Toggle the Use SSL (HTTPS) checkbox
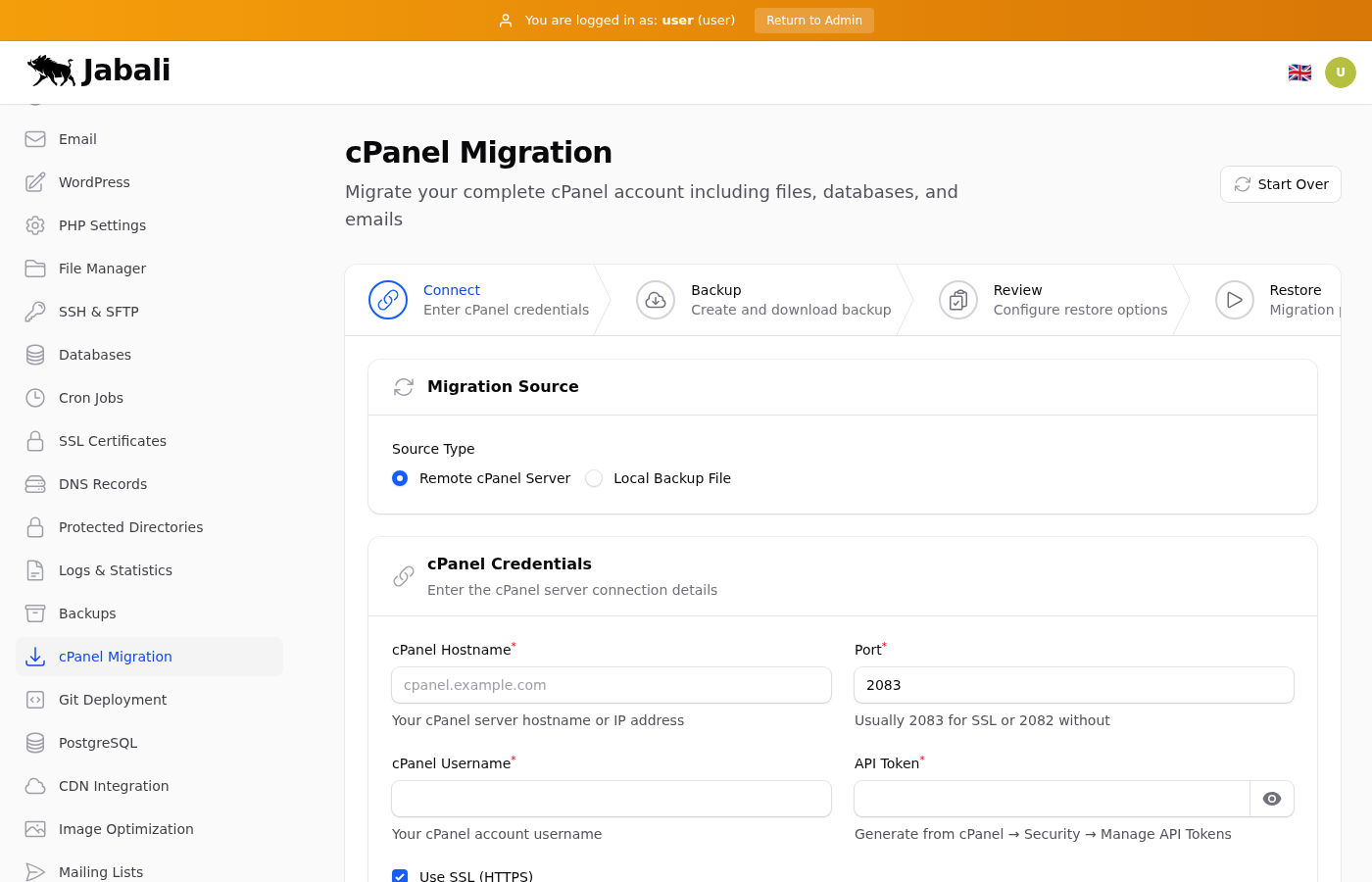Screen dimensions: 1372x882 (400, 875)
